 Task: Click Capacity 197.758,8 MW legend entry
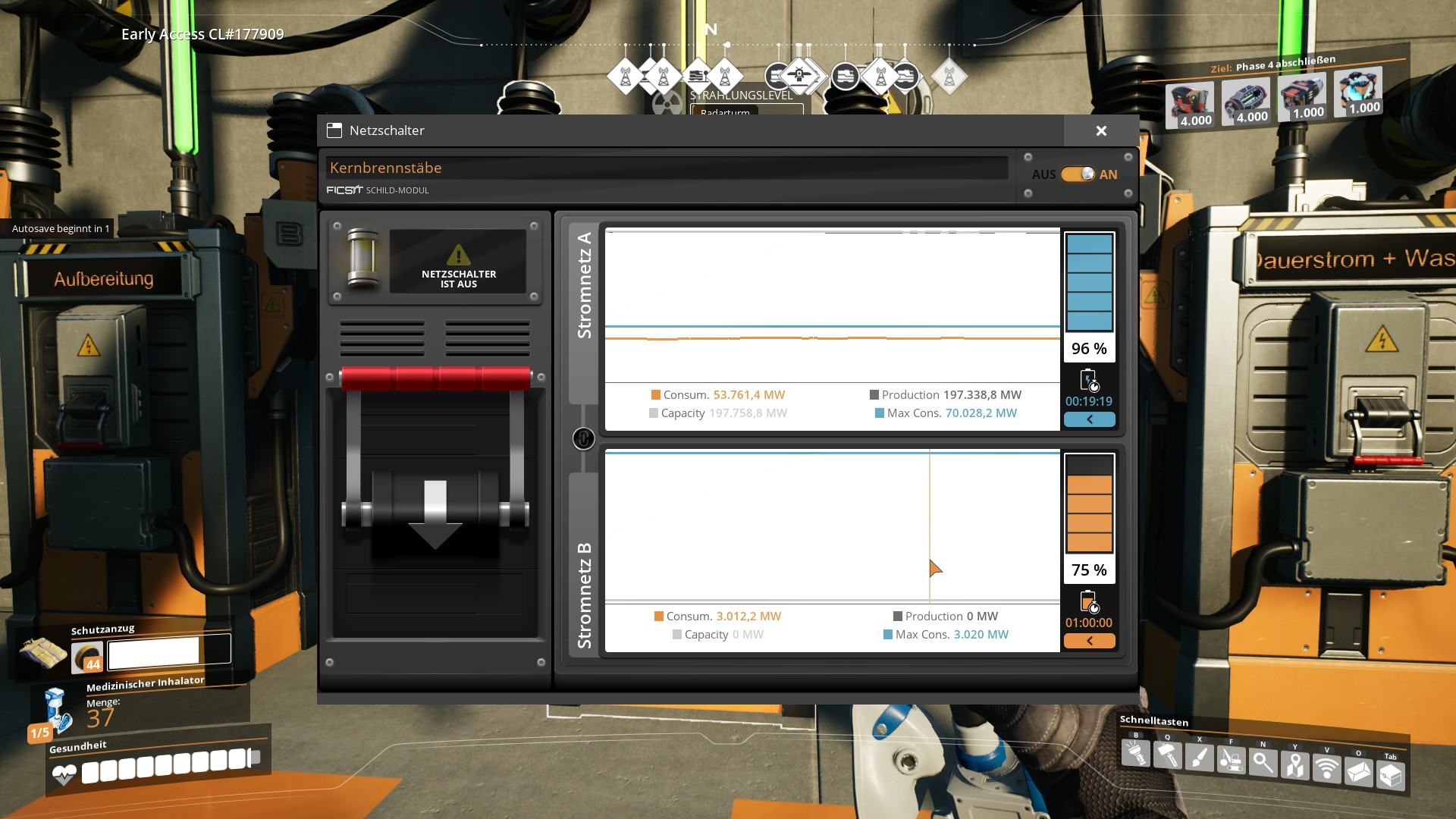[x=718, y=413]
